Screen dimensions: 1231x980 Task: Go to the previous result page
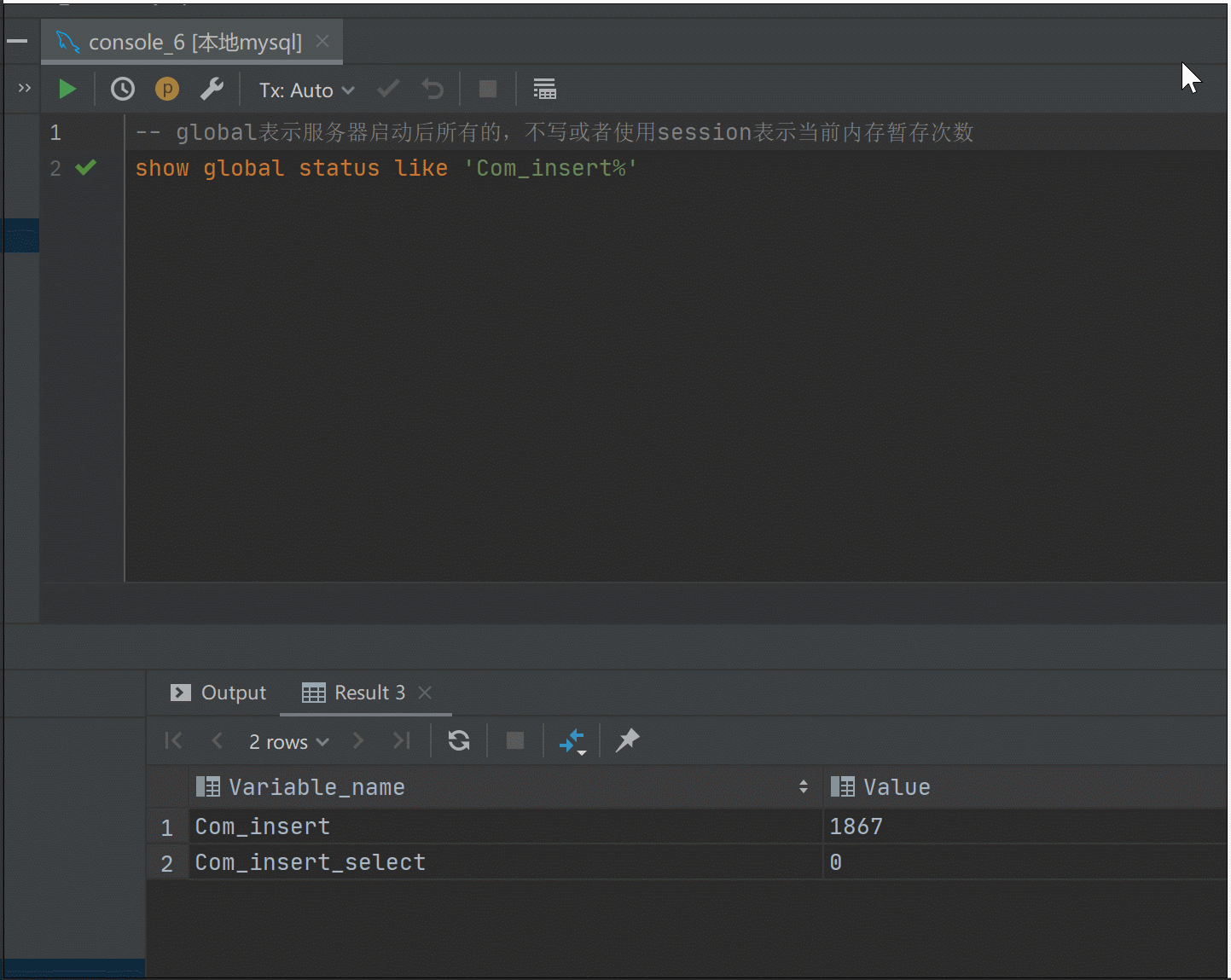(217, 740)
